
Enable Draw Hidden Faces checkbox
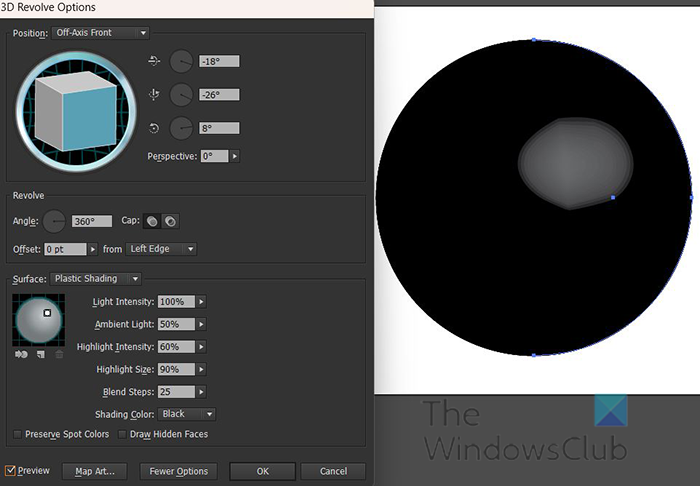(x=122, y=434)
